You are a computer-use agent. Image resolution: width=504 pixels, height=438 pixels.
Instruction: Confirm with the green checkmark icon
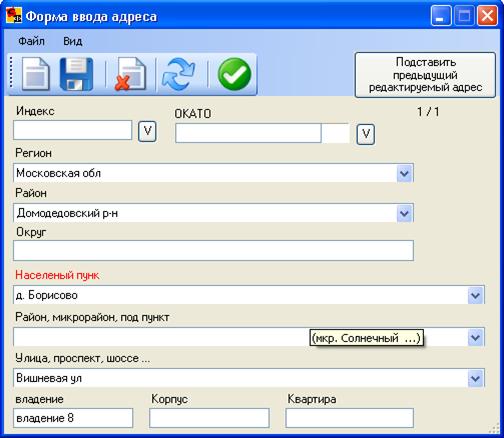234,74
